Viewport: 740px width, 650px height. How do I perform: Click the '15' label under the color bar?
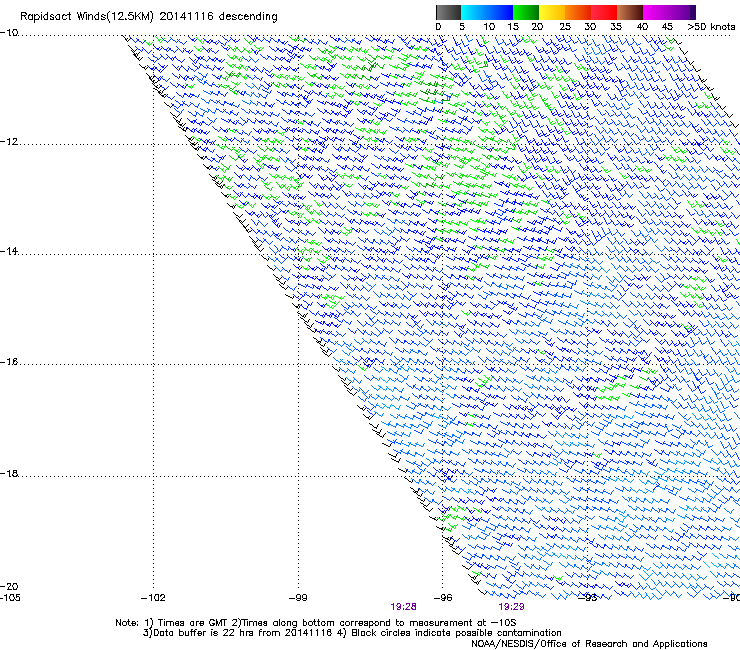pyautogui.click(x=513, y=27)
